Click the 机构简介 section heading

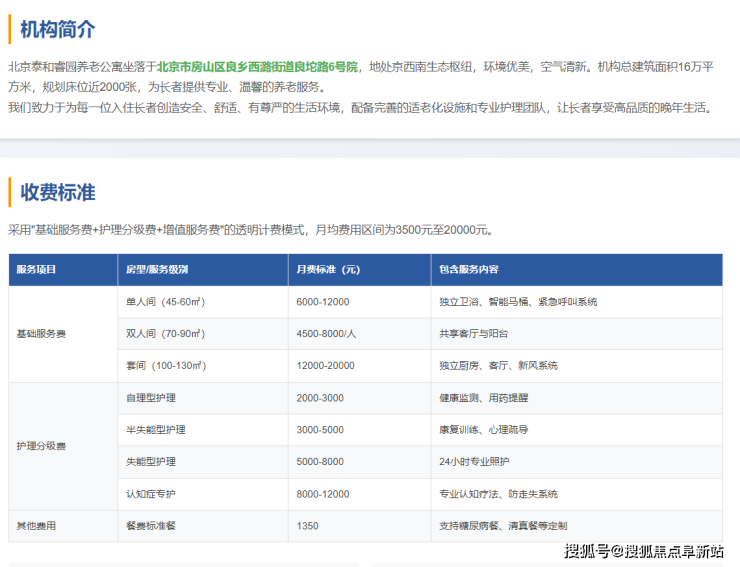click(x=58, y=30)
